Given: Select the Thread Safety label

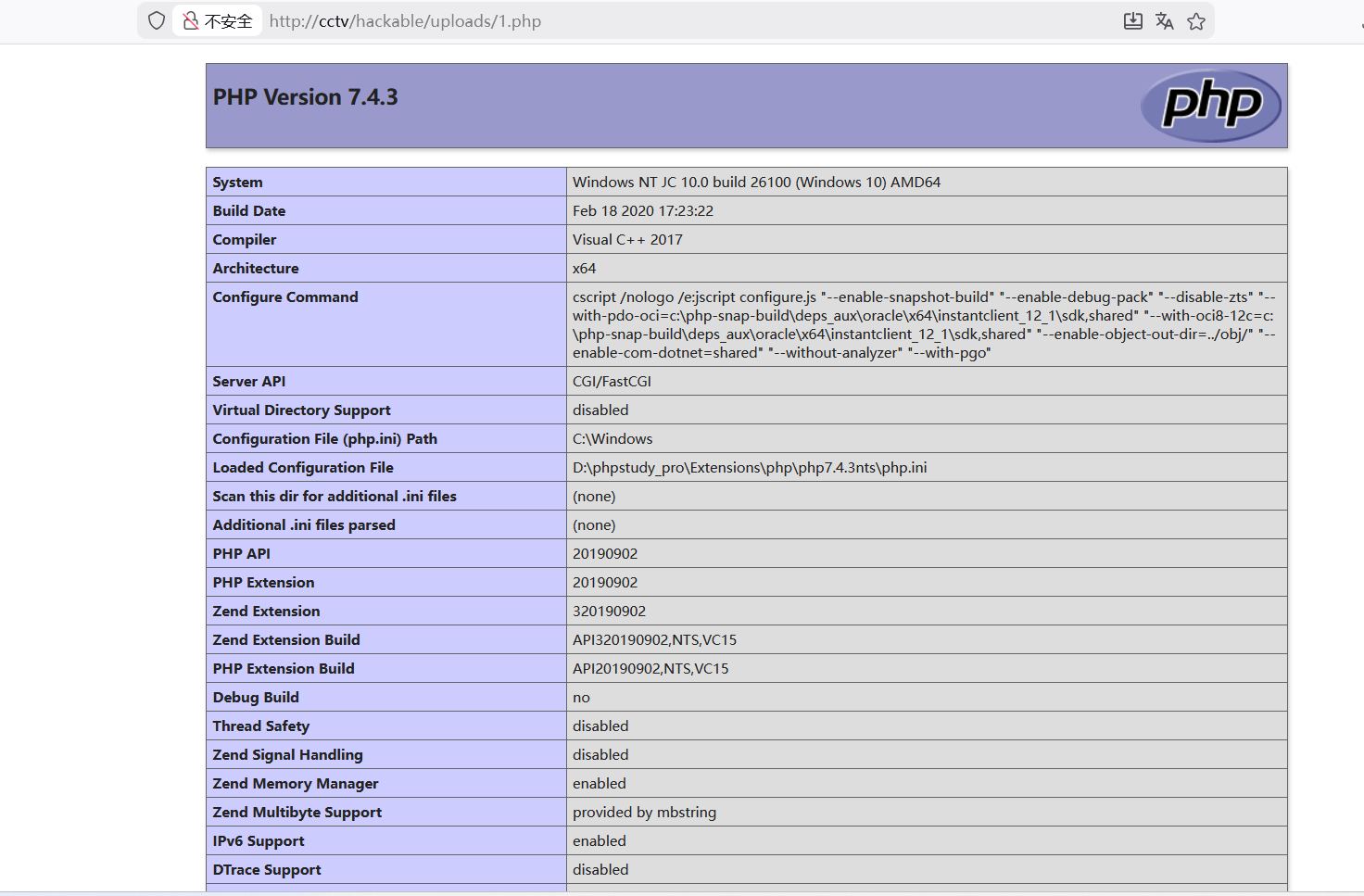Looking at the screenshot, I should click(x=261, y=726).
